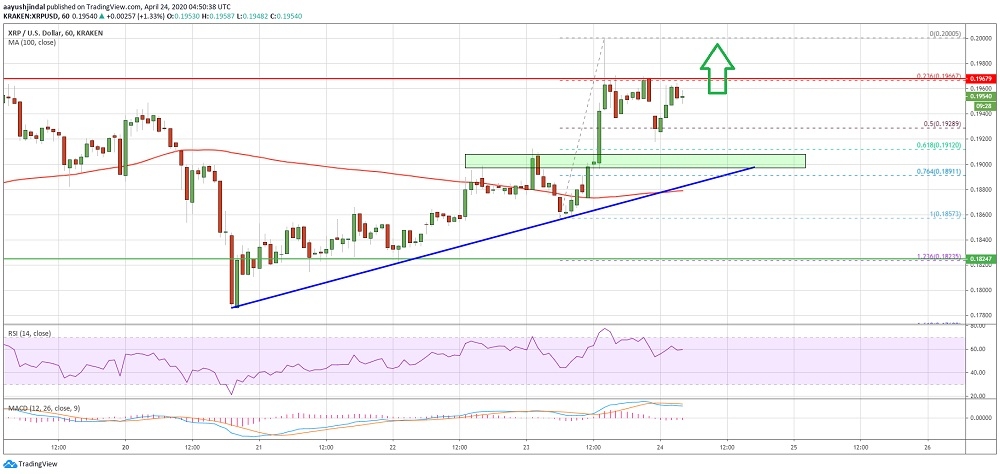Screen dimensions: 1000x474
Task: Click the 0.18600 price axis tick
Action: (x=981, y=215)
